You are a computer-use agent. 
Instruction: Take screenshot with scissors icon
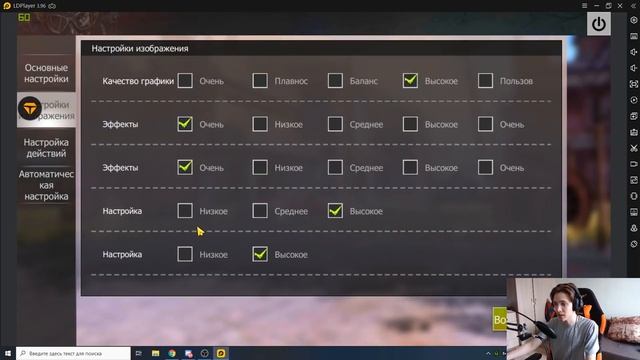coord(633,148)
